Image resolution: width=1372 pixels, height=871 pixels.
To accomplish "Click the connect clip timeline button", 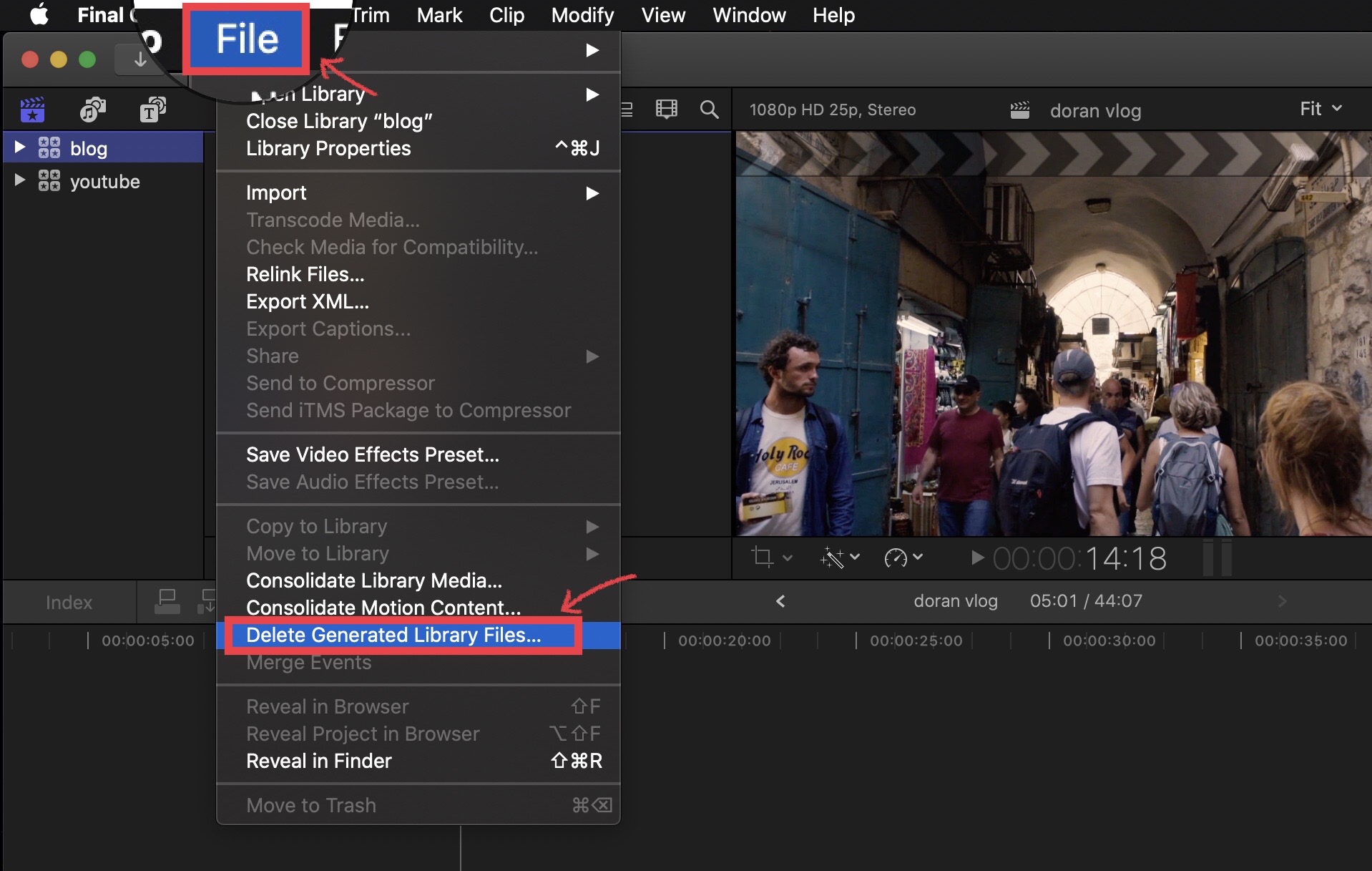I will 167,602.
